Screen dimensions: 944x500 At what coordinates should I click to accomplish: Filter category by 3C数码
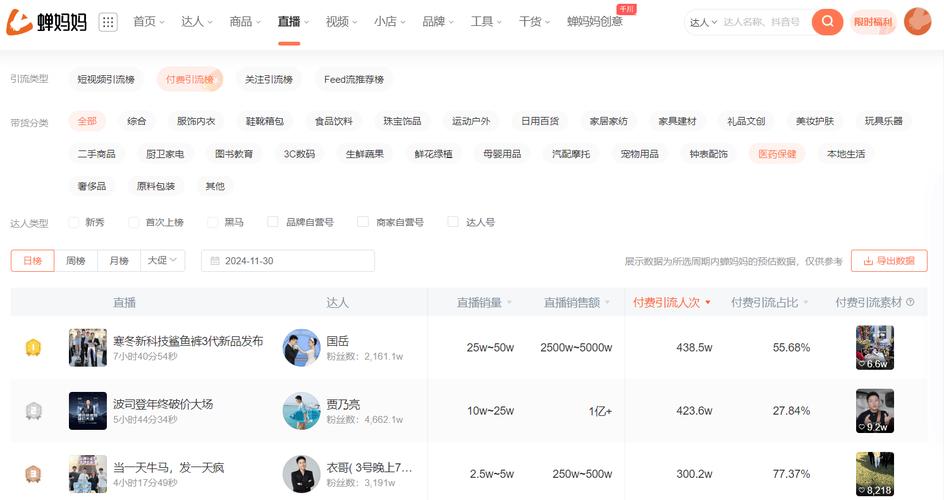299,154
